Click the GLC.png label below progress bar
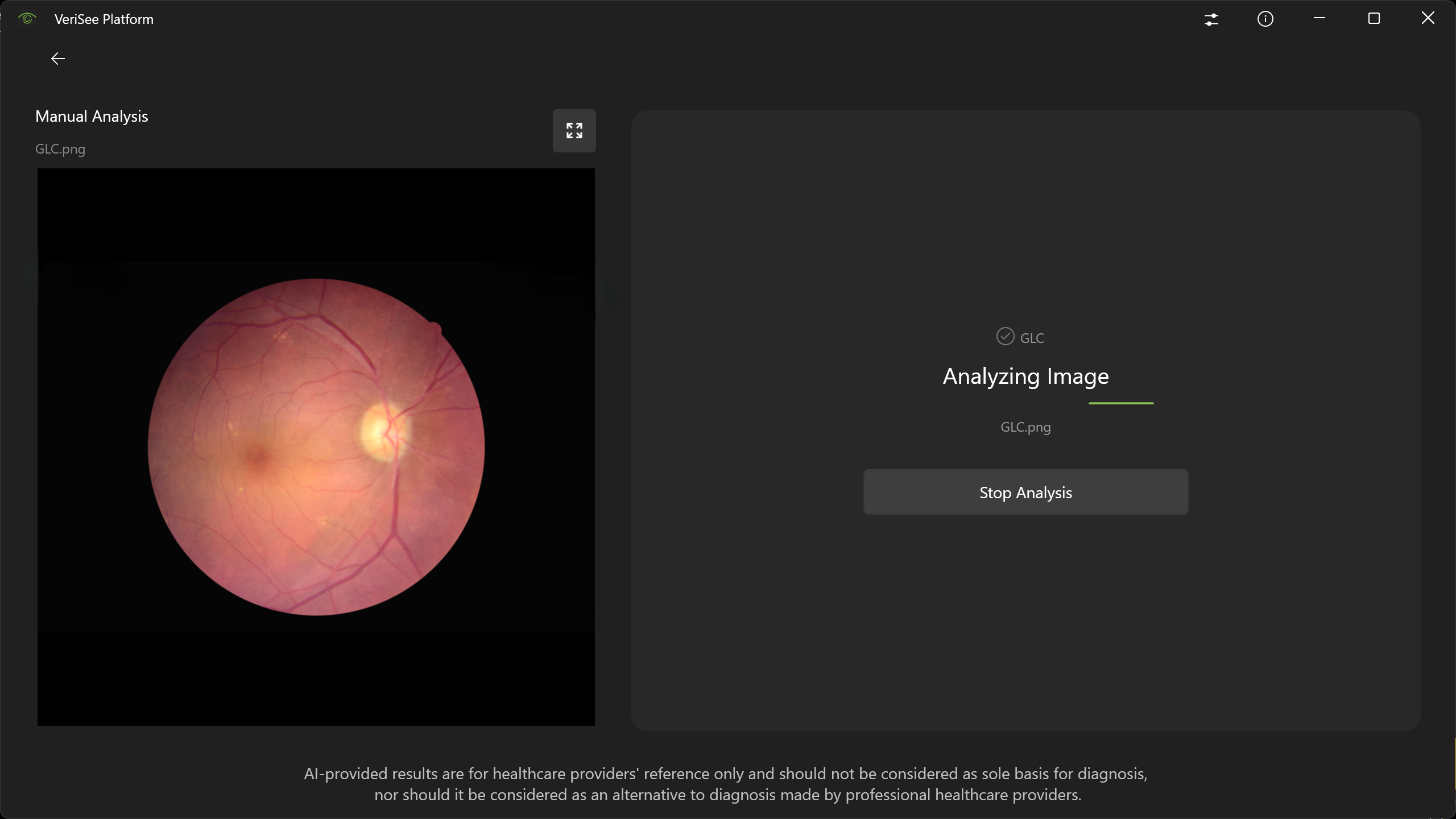The width and height of the screenshot is (1456, 819). click(1025, 427)
